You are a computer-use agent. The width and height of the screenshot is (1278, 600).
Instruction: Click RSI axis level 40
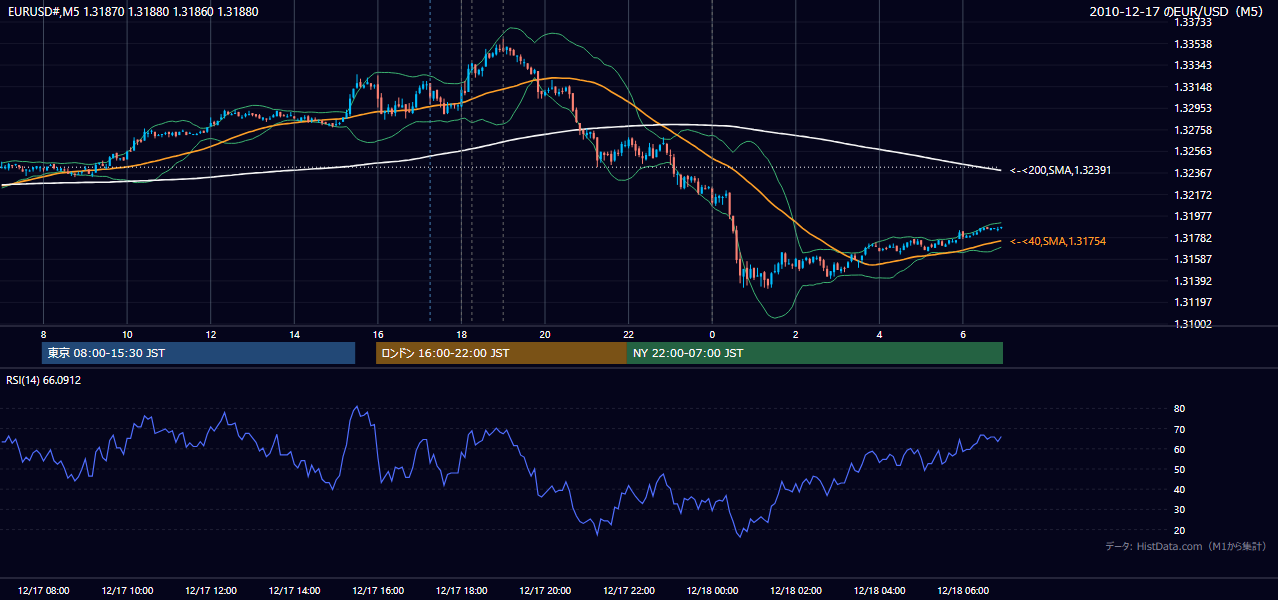tap(1179, 490)
